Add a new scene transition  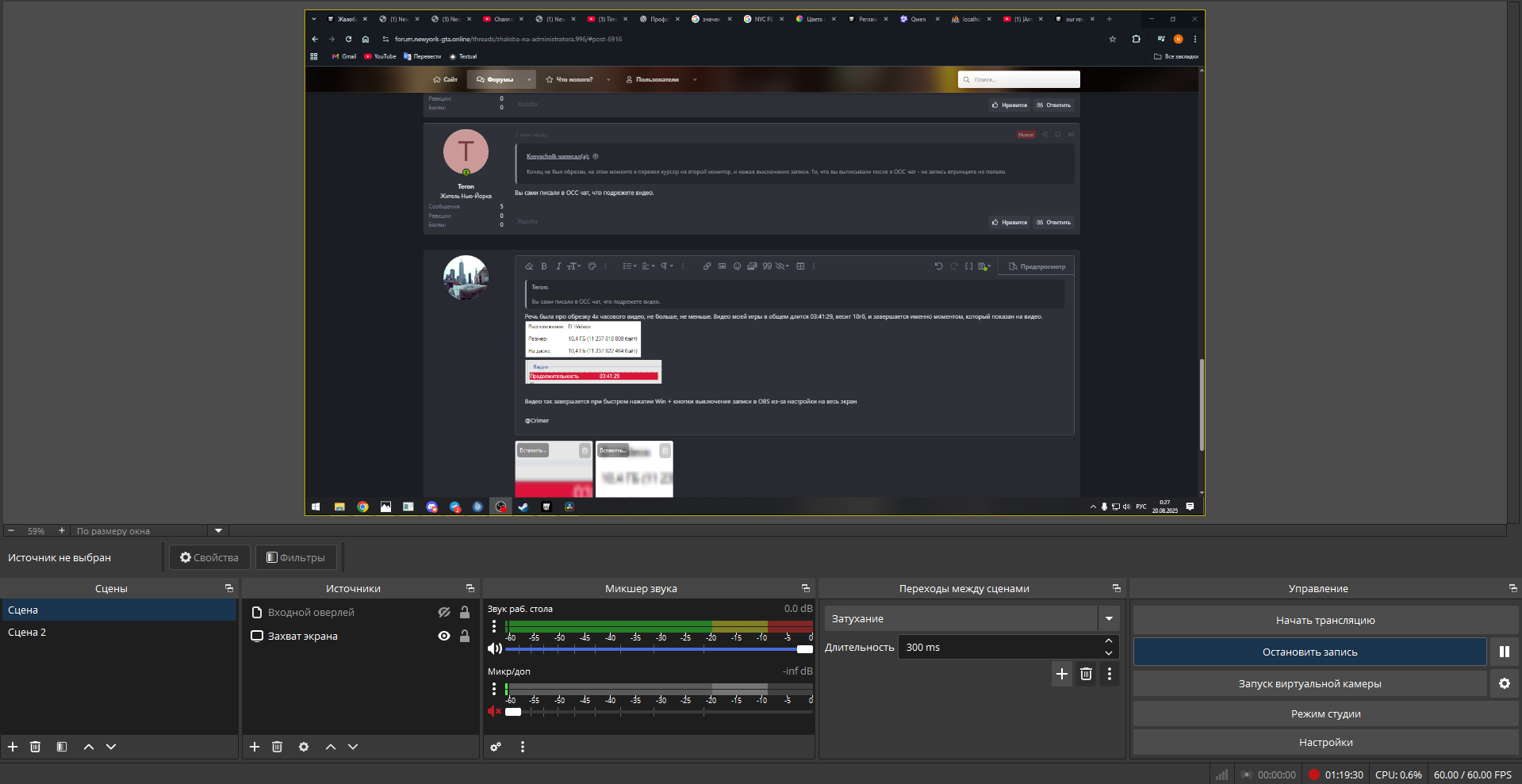click(1061, 674)
